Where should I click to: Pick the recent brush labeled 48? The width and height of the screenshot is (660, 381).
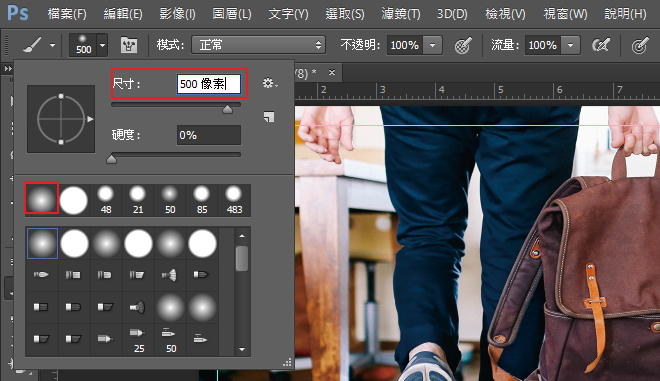point(106,200)
